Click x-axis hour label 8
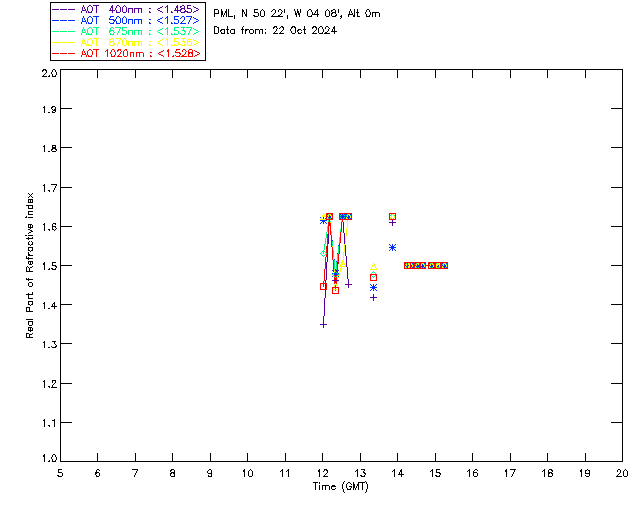640x512 pixels. point(173,473)
